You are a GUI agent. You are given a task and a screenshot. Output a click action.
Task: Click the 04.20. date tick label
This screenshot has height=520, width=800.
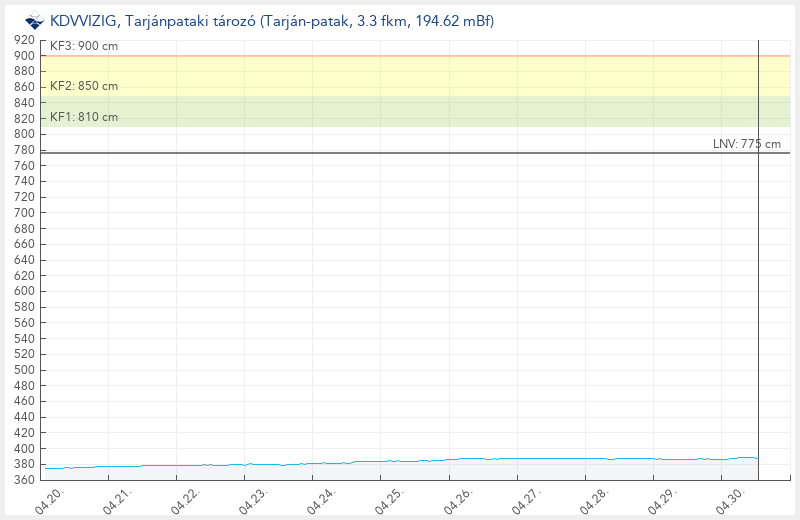(49, 500)
